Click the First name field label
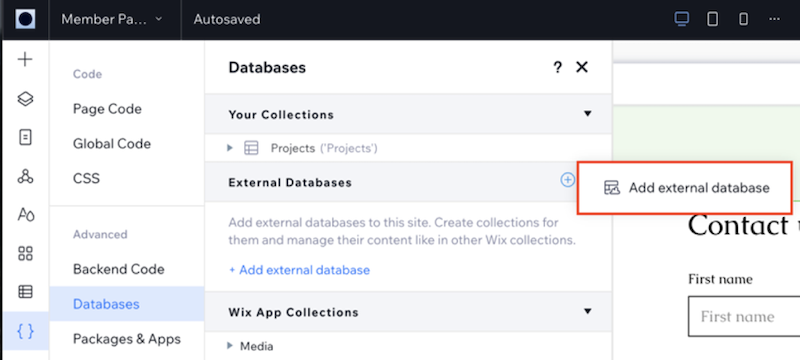The width and height of the screenshot is (800, 360). click(720, 279)
